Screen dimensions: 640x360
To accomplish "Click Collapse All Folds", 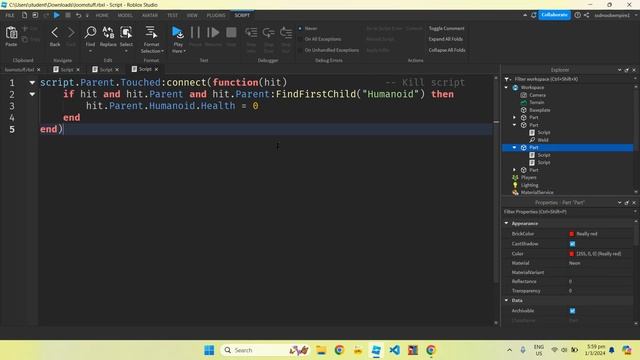I will coord(447,50).
